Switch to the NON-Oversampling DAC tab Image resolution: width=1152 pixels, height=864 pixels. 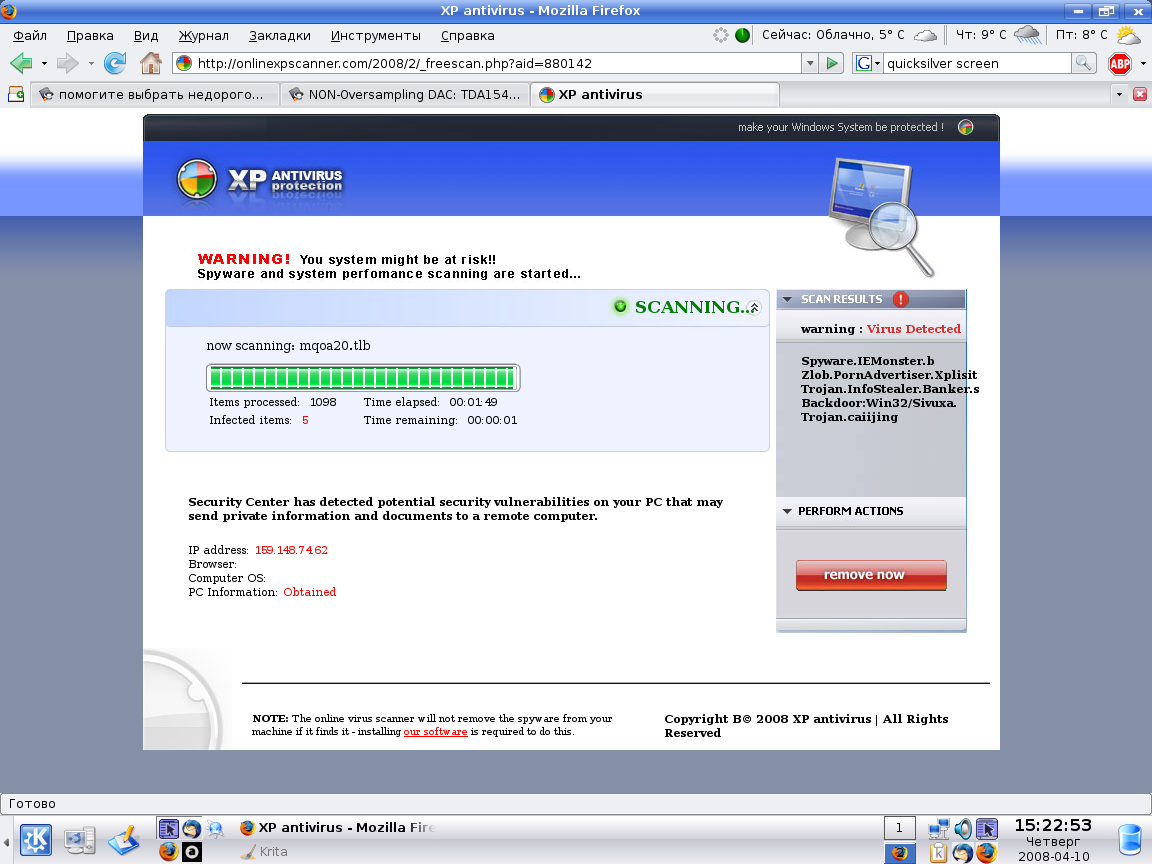405,94
